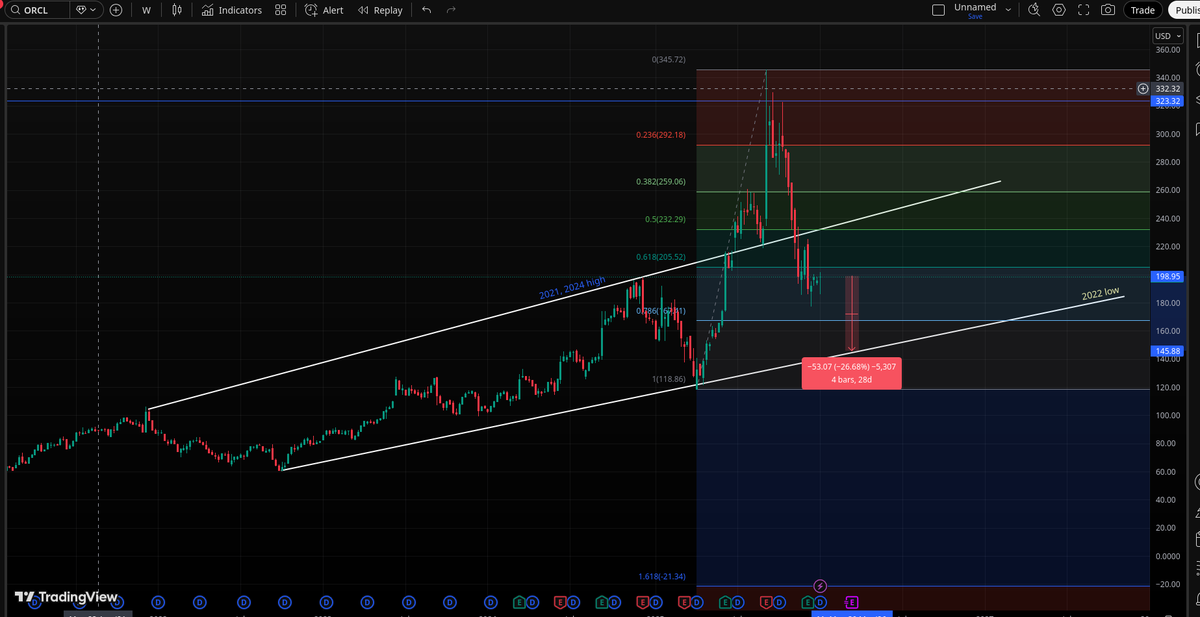Select the 323.32 blue price label
1200x617 pixels.
click(x=1168, y=101)
